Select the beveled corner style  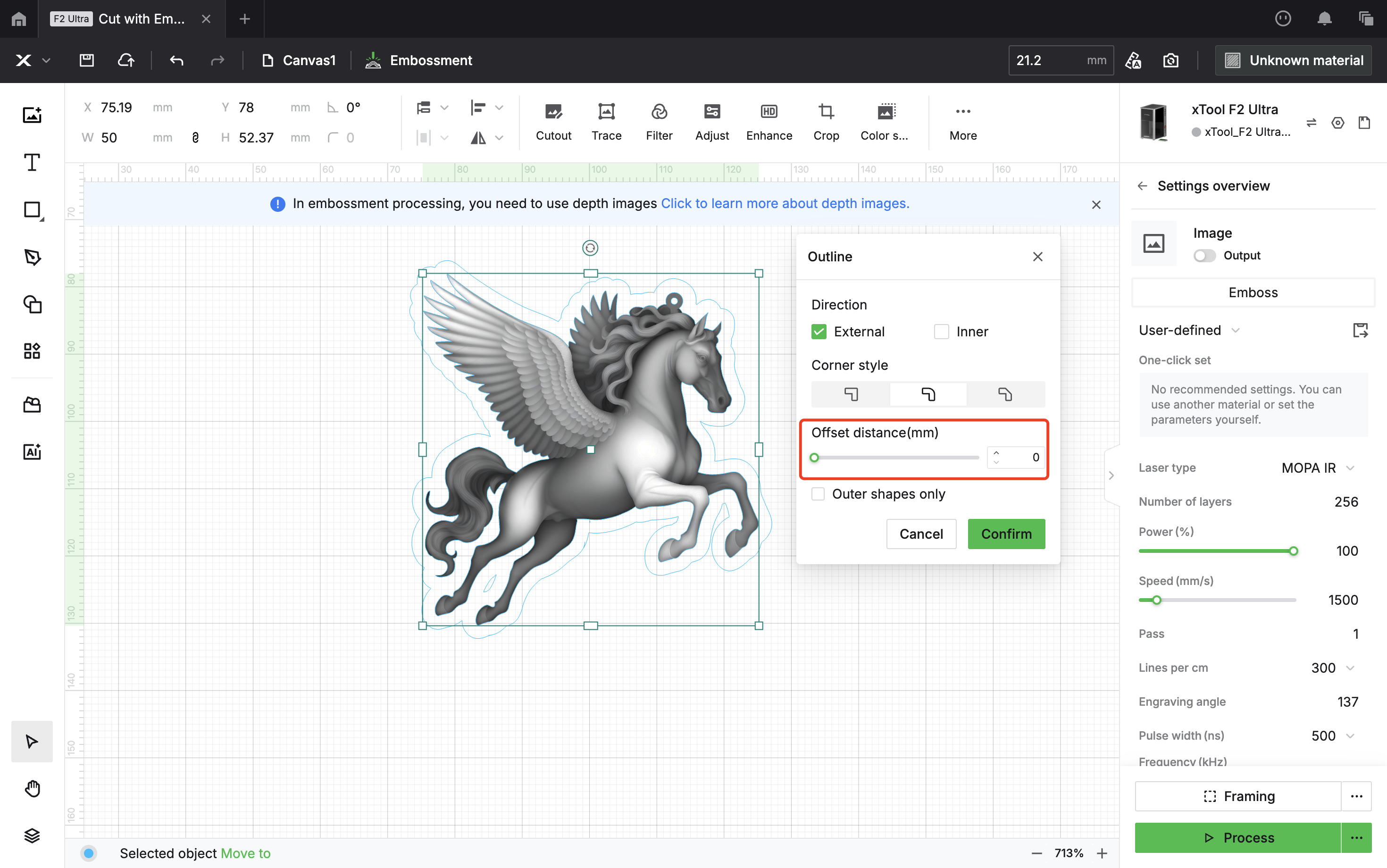(x=1005, y=394)
